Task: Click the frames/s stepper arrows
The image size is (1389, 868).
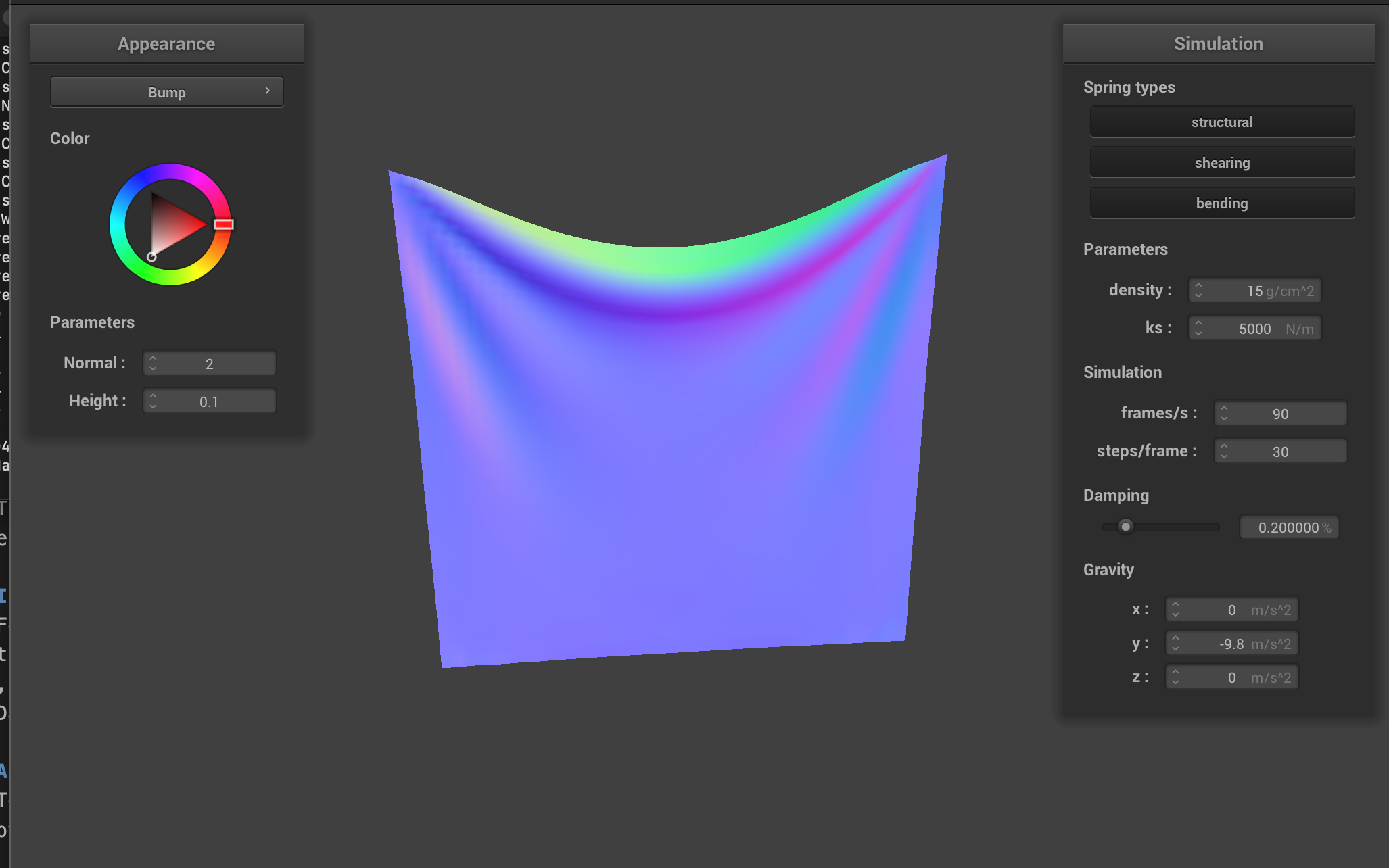Action: 1224,414
